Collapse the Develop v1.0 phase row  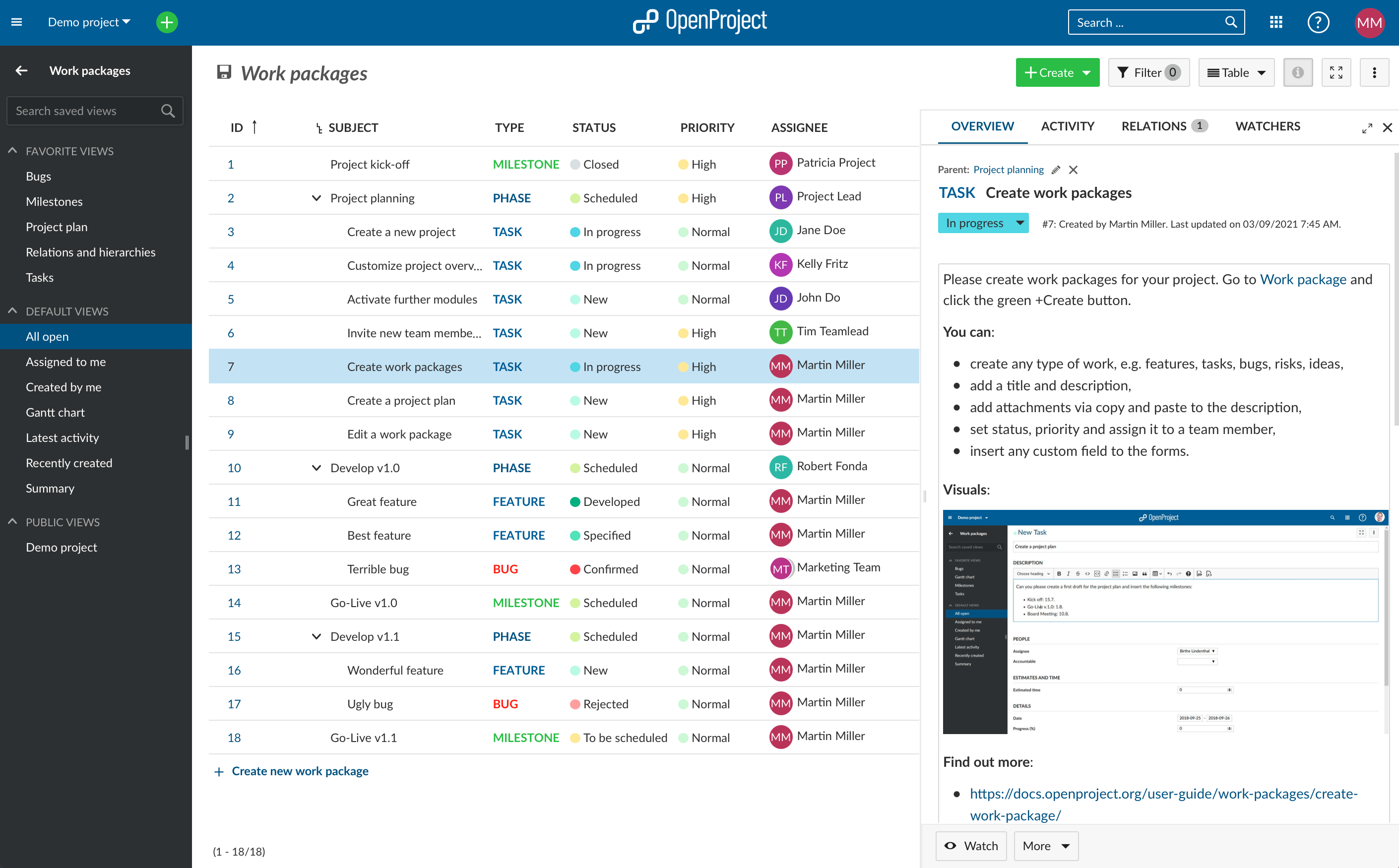pyautogui.click(x=316, y=467)
